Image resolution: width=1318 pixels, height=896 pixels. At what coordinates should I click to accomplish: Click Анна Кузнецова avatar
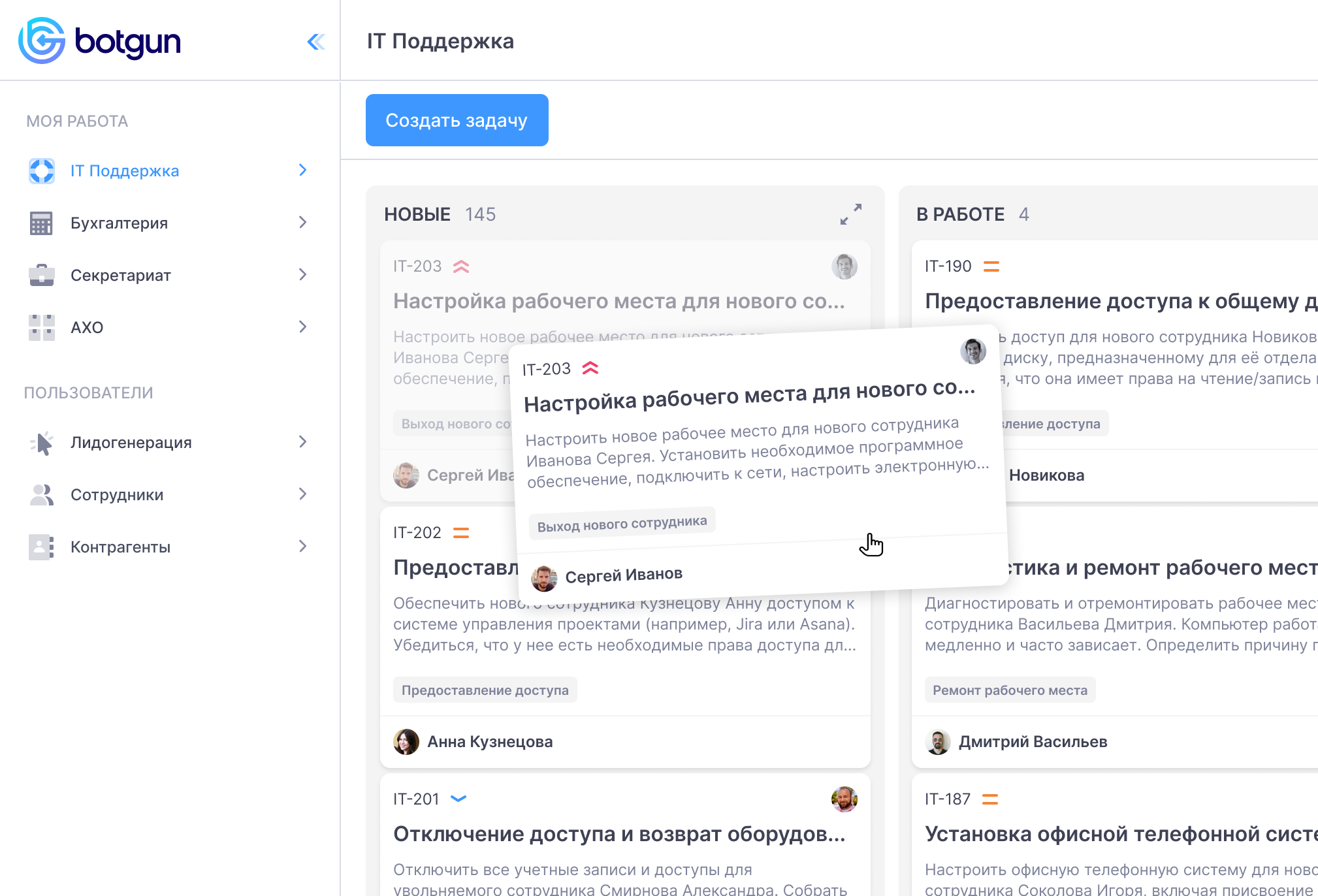click(x=406, y=742)
